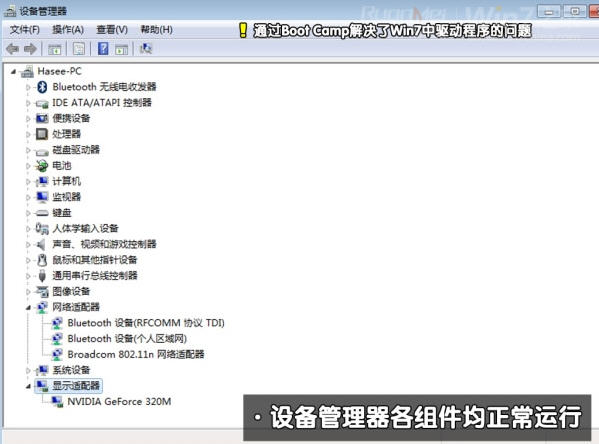Click the 便携设备 category icon
The width and height of the screenshot is (599, 444).
(x=42, y=118)
